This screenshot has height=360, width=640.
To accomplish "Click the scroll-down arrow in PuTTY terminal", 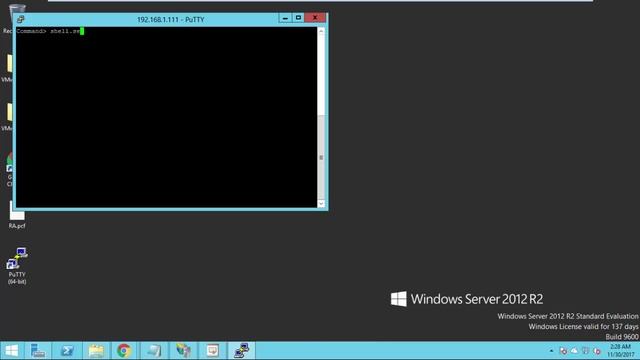I will (x=321, y=203).
